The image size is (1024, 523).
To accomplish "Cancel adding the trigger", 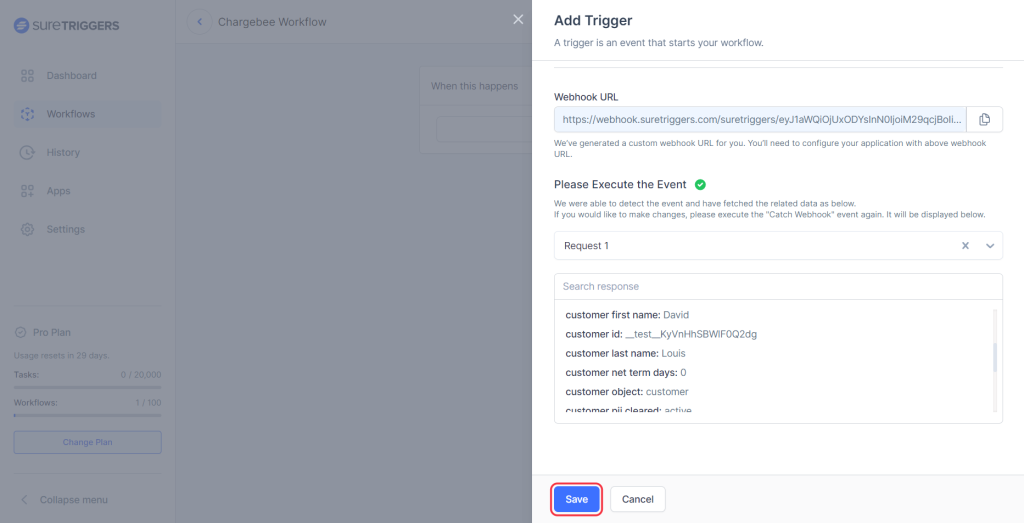I will click(x=637, y=499).
